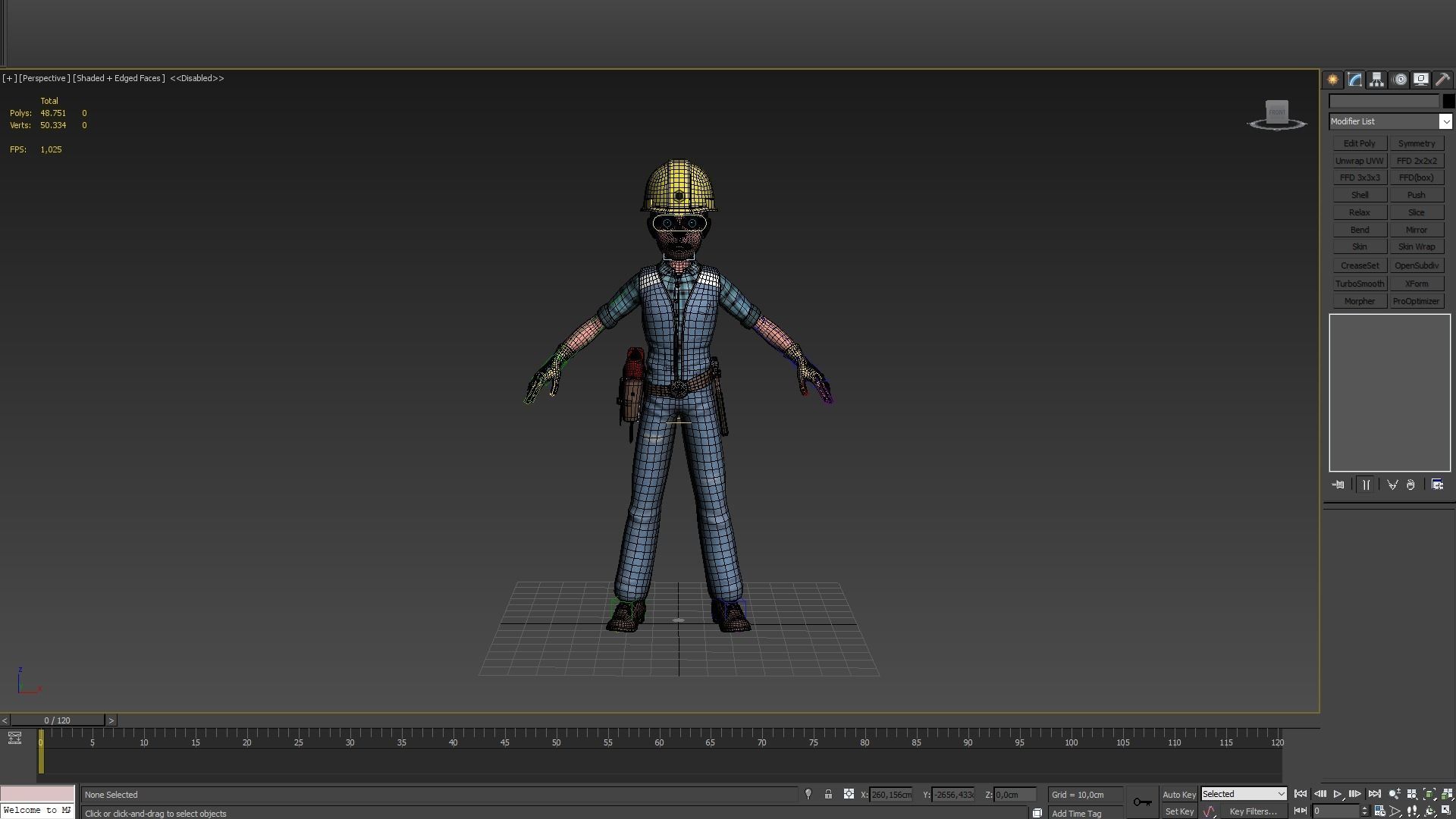1456x819 pixels.
Task: Click frame spinner arrows
Action: pyautogui.click(x=1365, y=811)
